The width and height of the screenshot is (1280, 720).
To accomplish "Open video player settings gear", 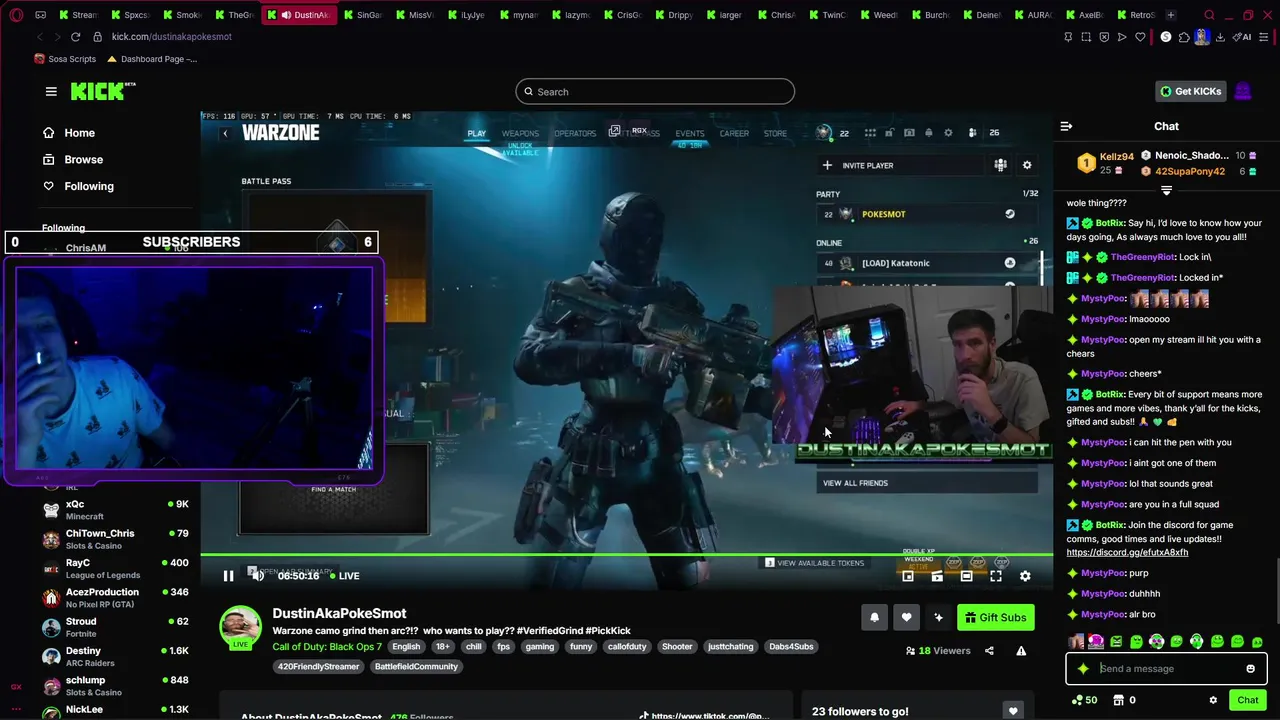I will [1025, 576].
